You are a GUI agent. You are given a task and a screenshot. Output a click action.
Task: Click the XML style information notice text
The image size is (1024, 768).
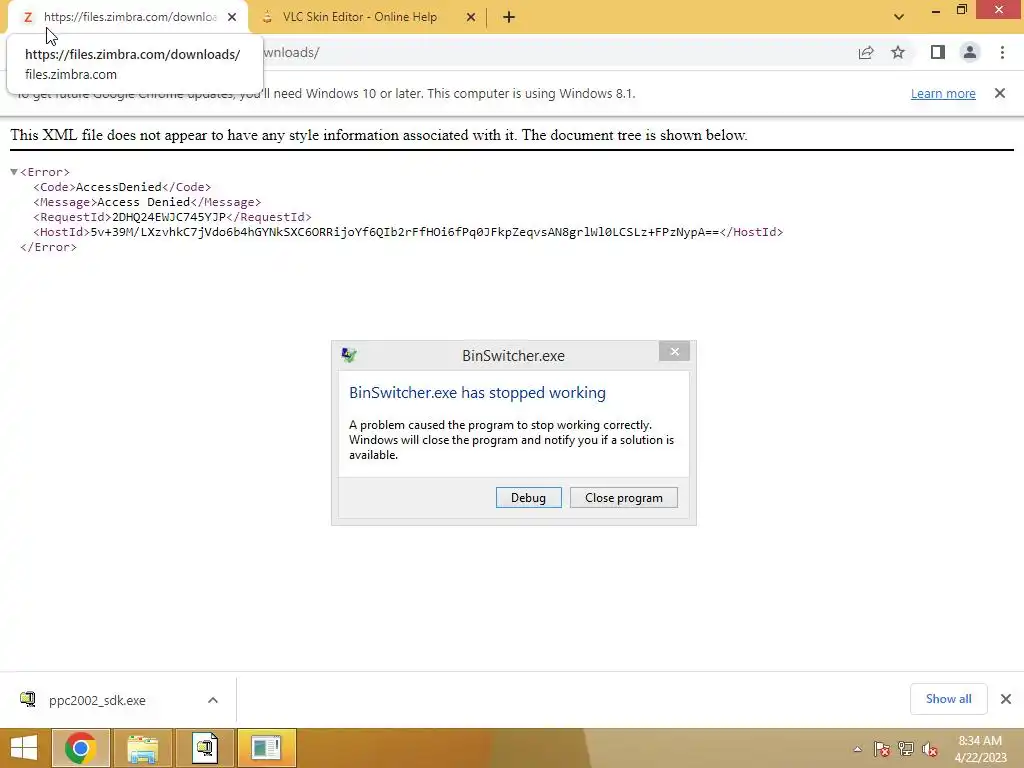click(x=379, y=135)
